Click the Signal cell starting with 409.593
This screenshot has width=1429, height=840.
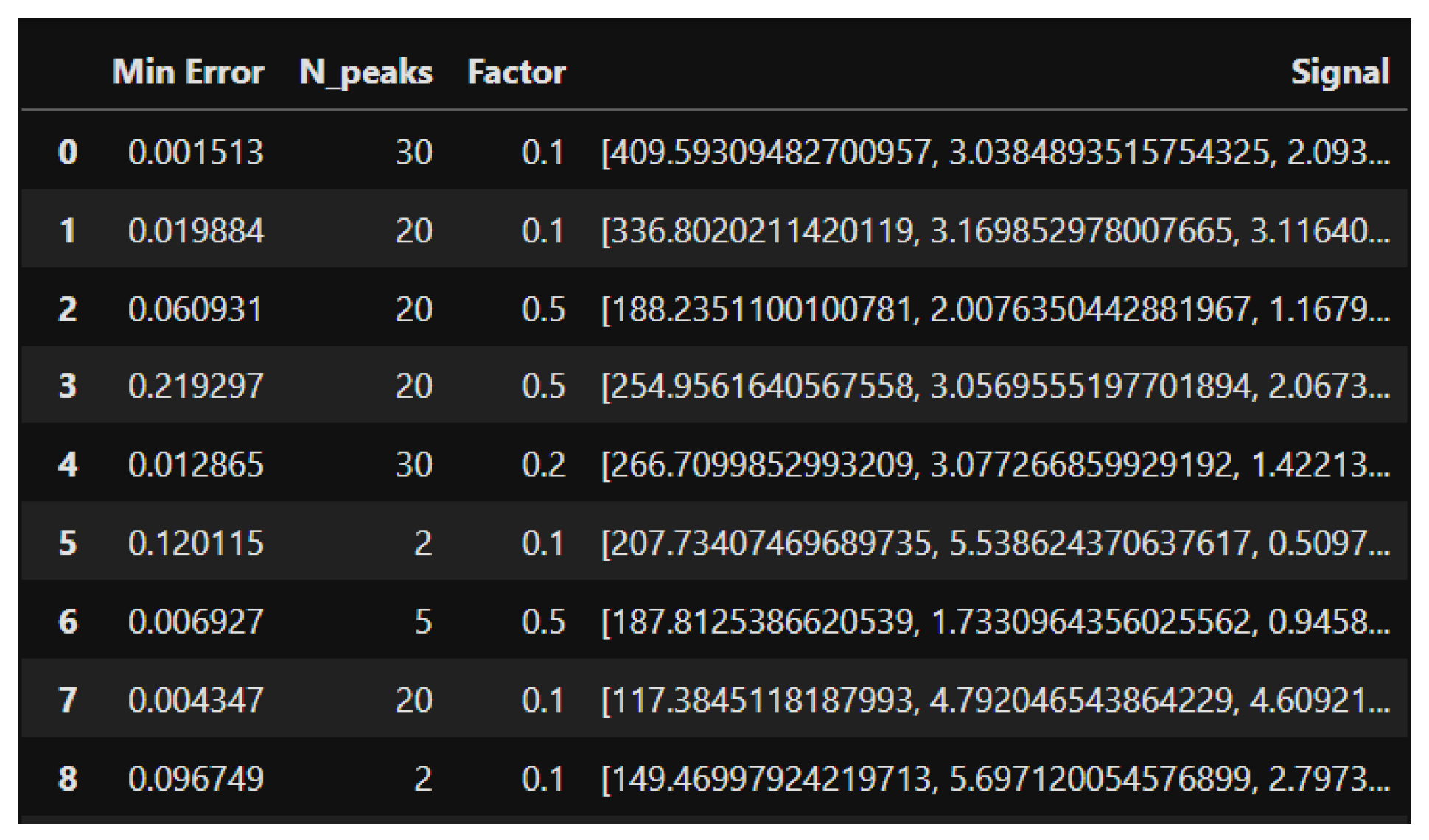(x=995, y=153)
